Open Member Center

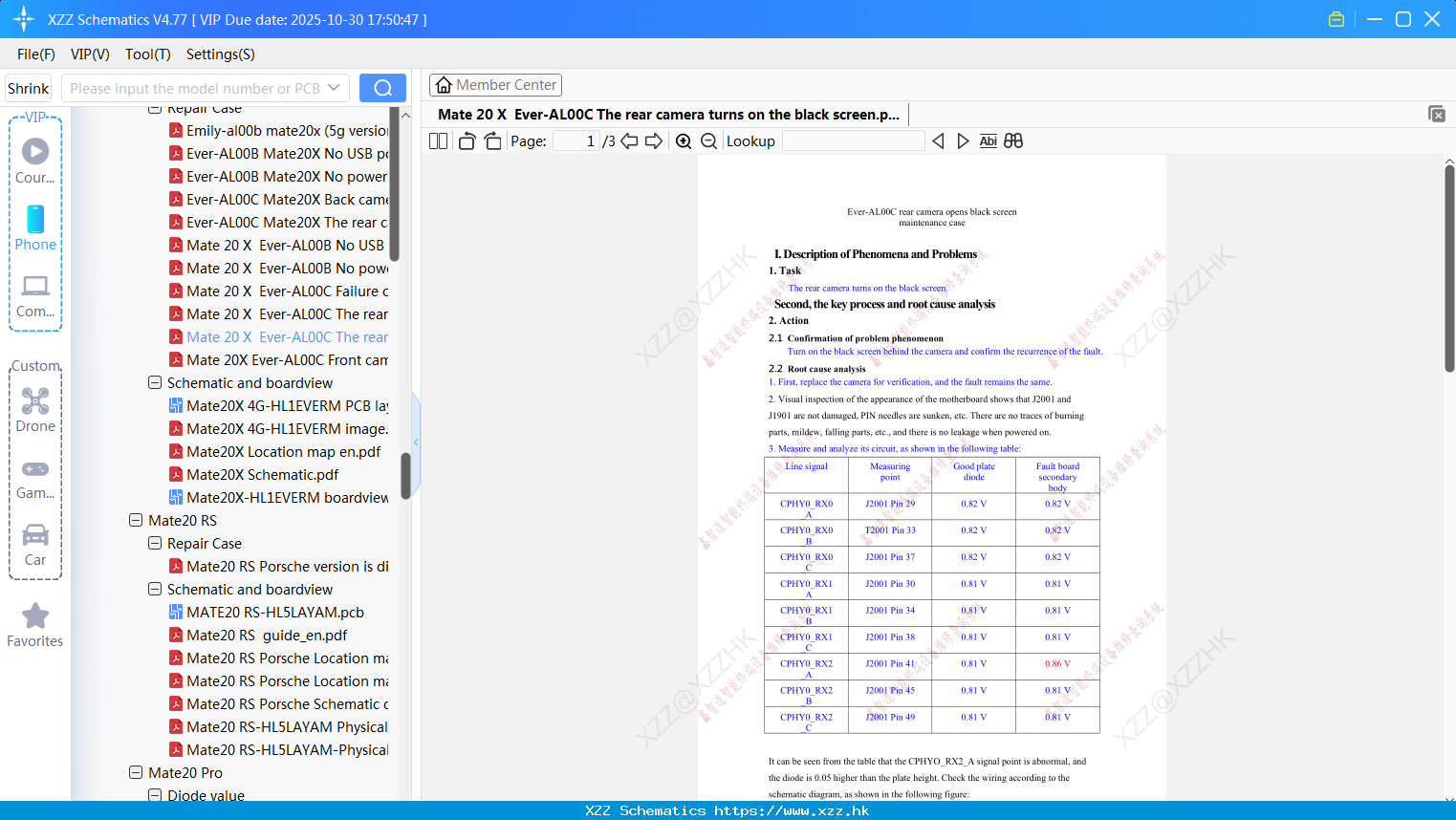[495, 84]
